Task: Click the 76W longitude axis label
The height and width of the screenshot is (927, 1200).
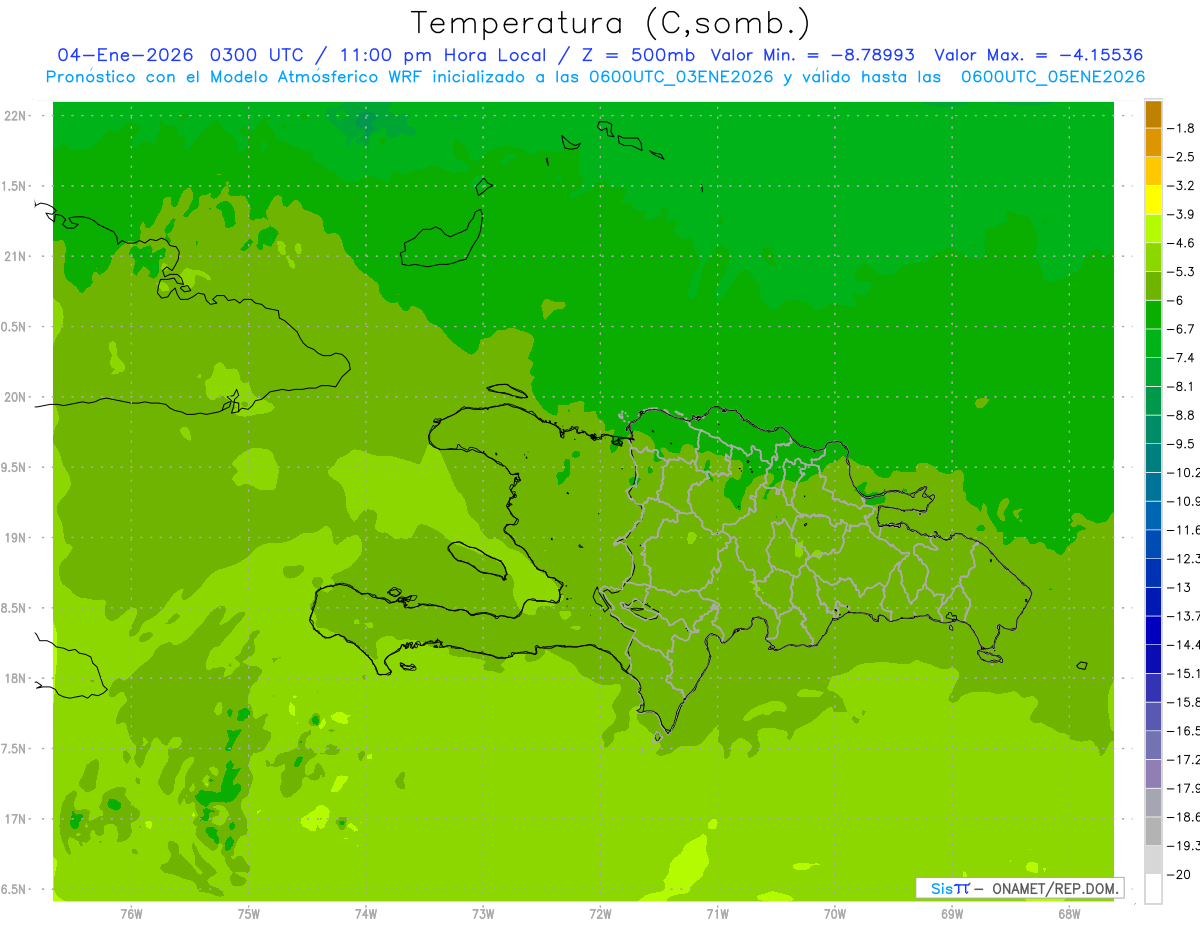Action: [131, 914]
